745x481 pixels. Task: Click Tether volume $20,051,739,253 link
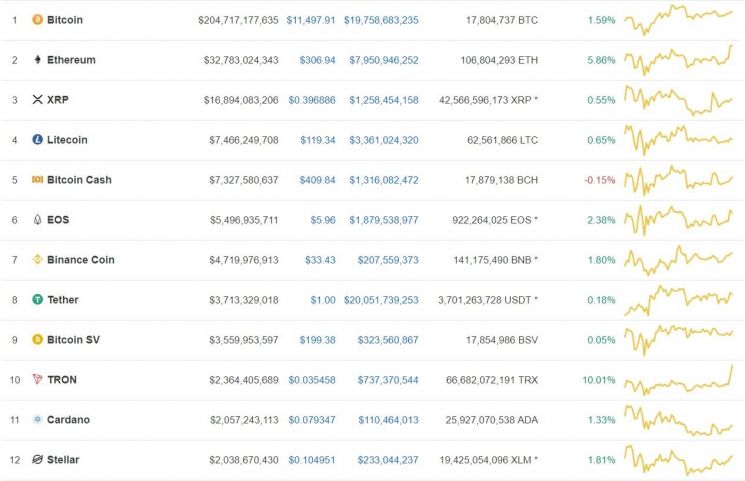pyautogui.click(x=380, y=300)
